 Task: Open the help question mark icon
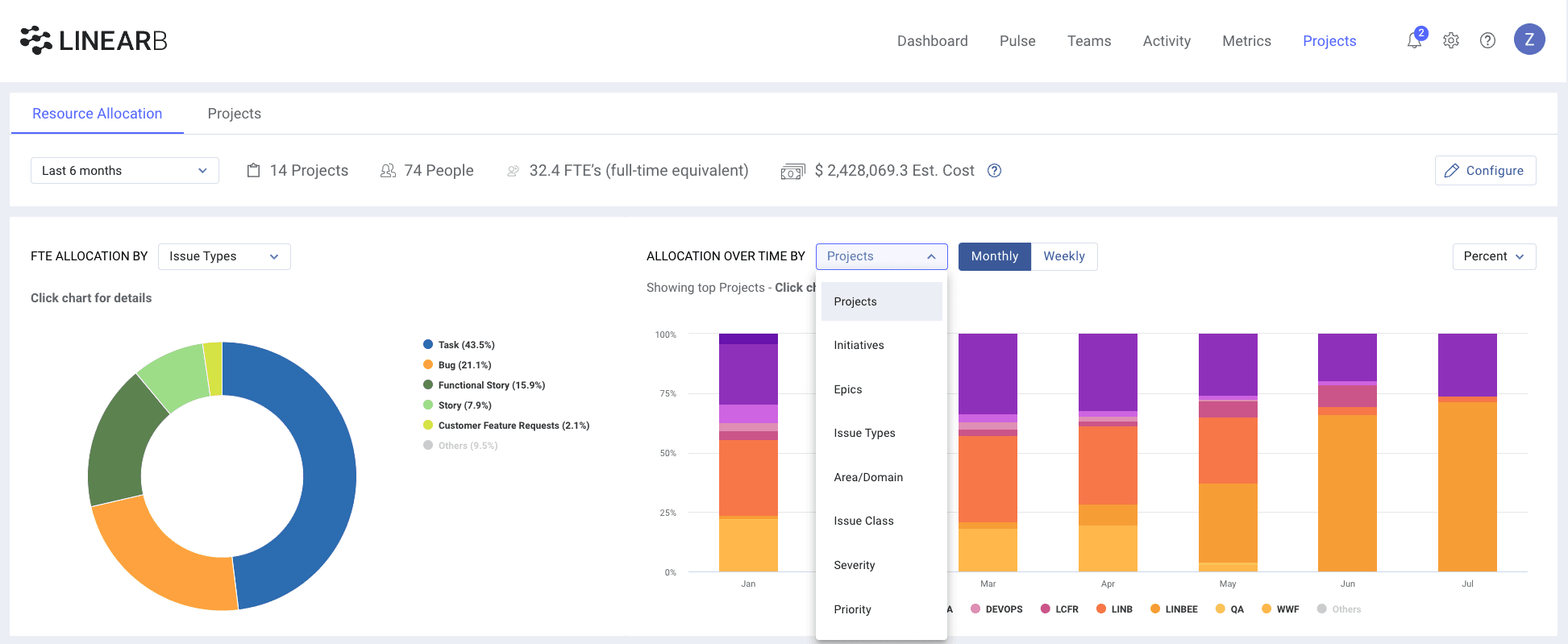coord(1487,40)
